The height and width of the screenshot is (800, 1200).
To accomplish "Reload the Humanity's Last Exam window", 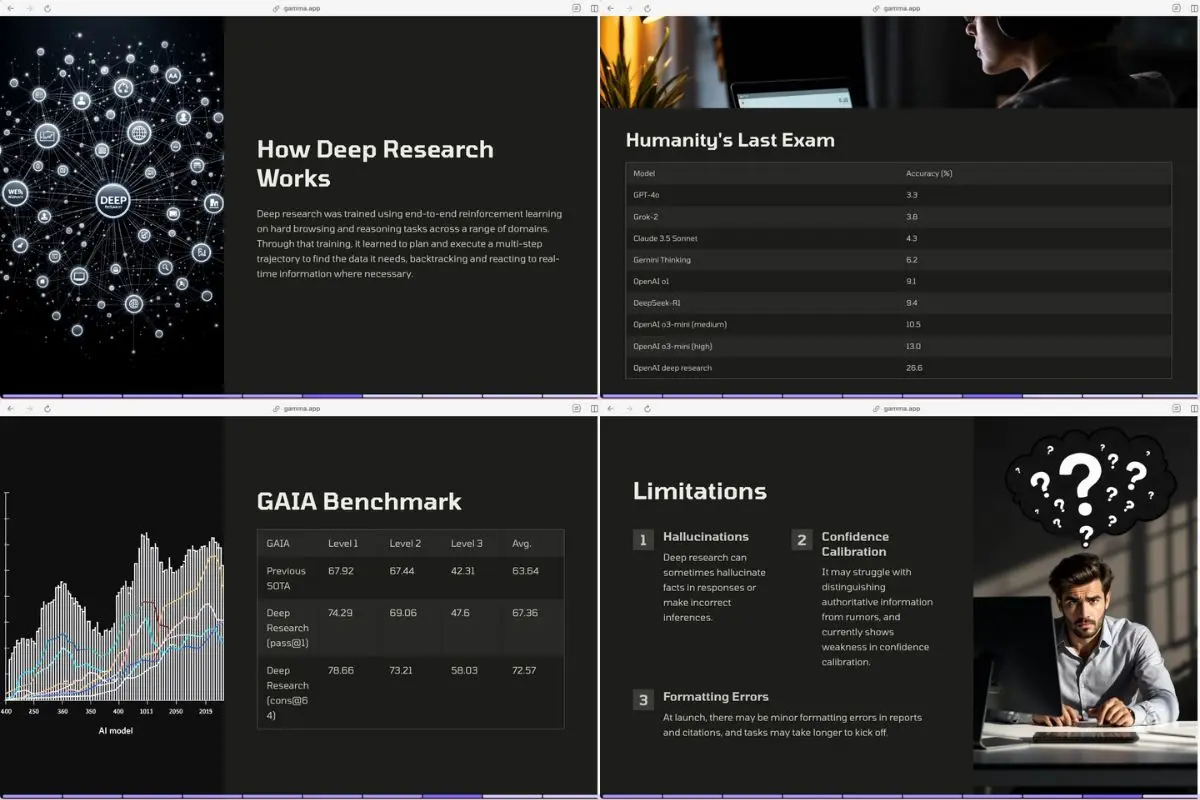I will tap(647, 8).
